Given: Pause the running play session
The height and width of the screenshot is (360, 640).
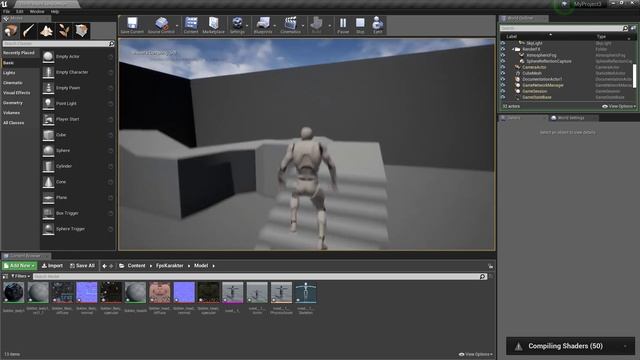Looking at the screenshot, I should 343,22.
